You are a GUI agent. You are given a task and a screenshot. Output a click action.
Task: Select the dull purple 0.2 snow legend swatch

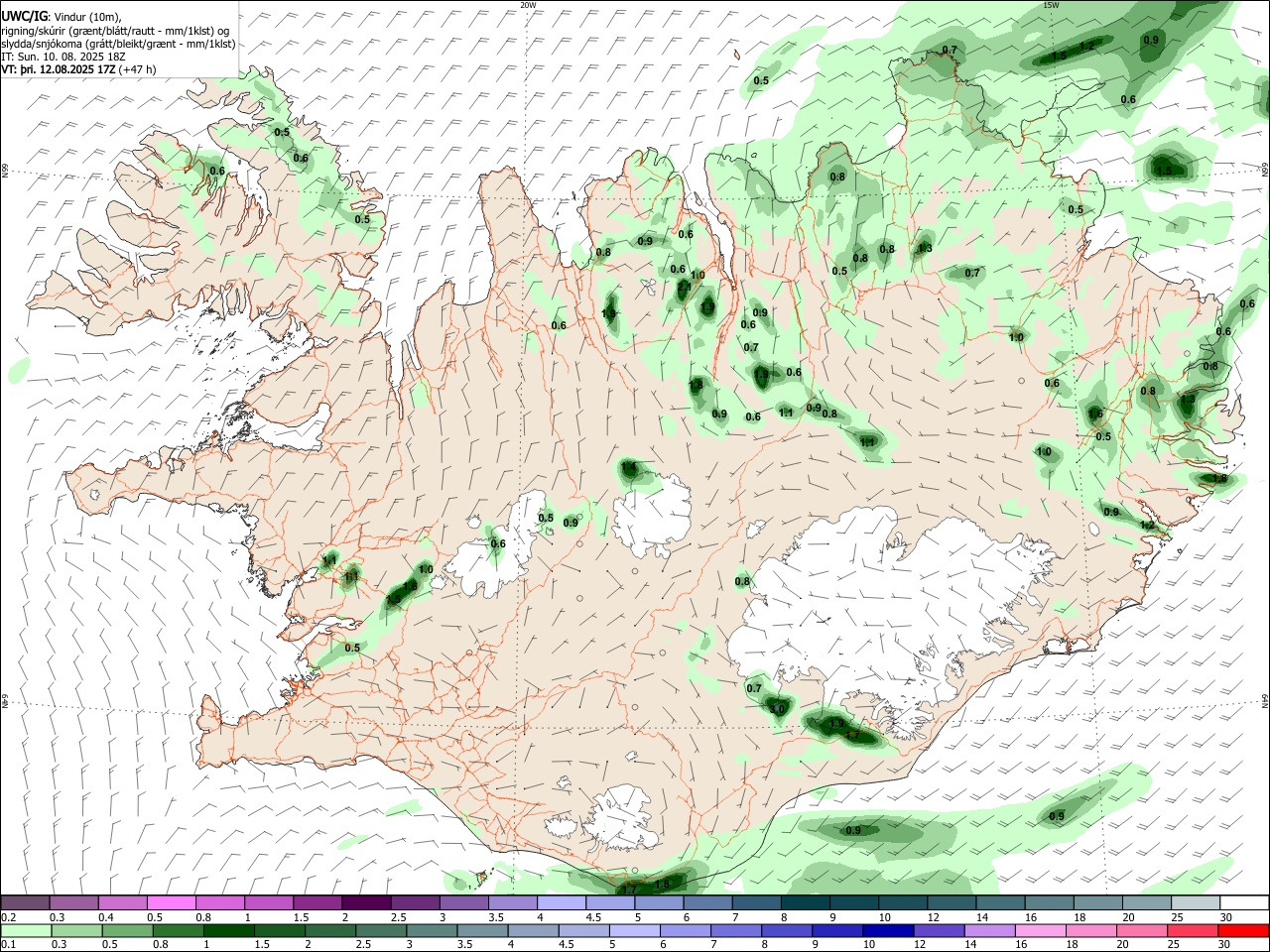tap(26, 902)
